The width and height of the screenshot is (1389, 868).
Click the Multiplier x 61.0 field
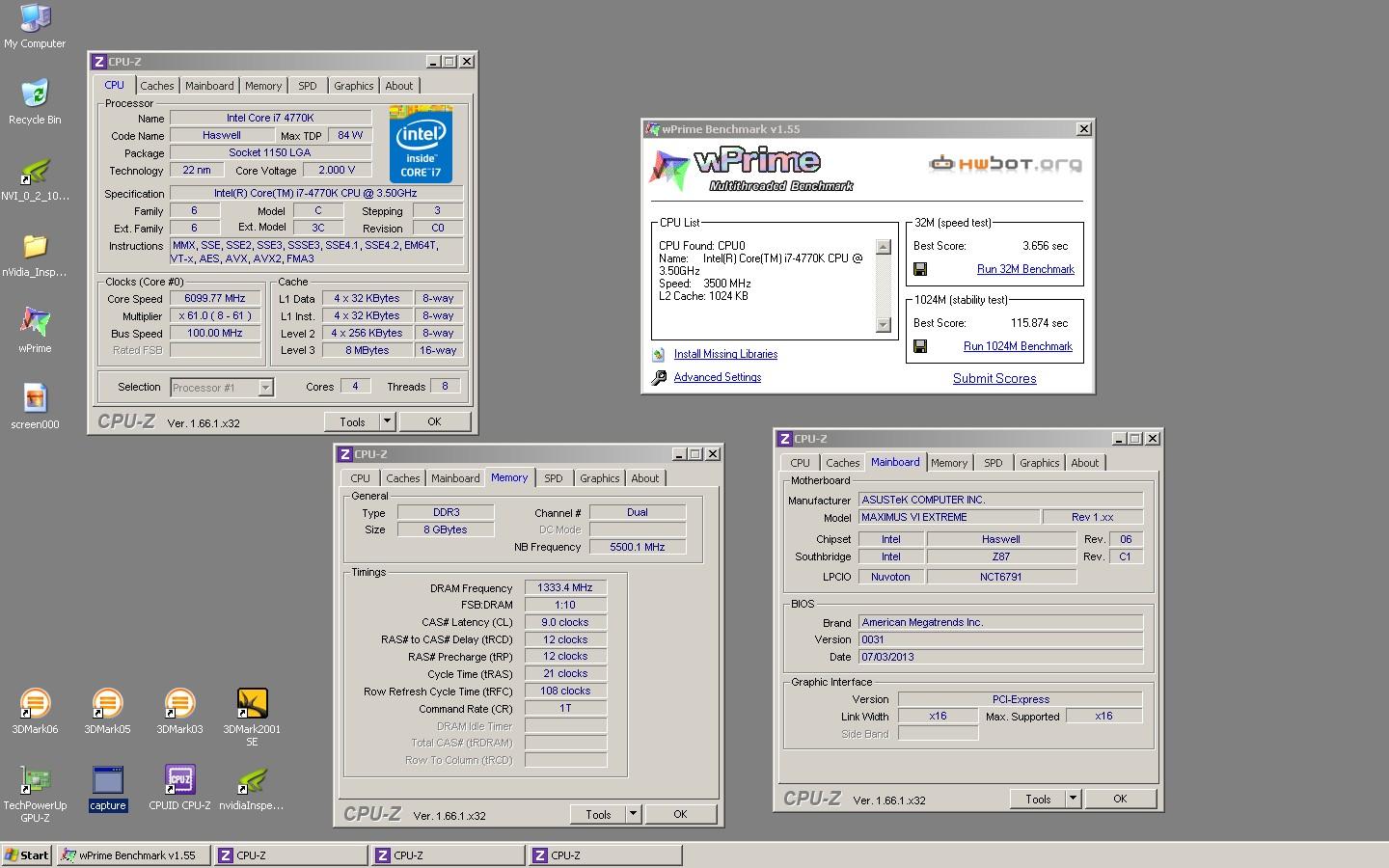(x=214, y=316)
